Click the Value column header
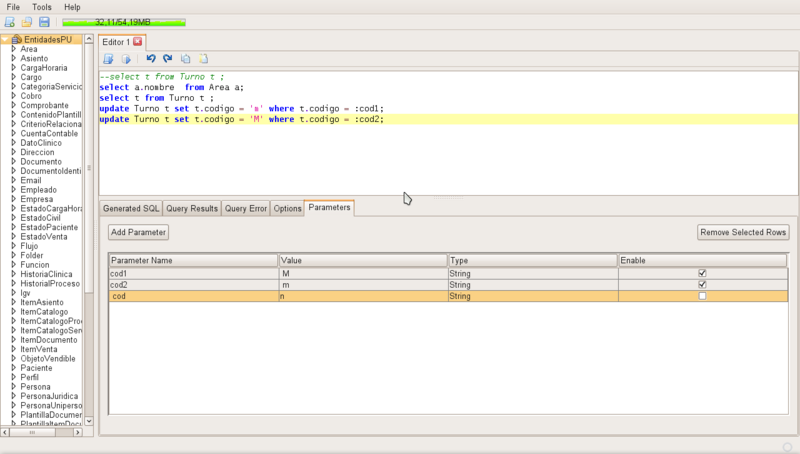The width and height of the screenshot is (800, 454). (x=363, y=260)
